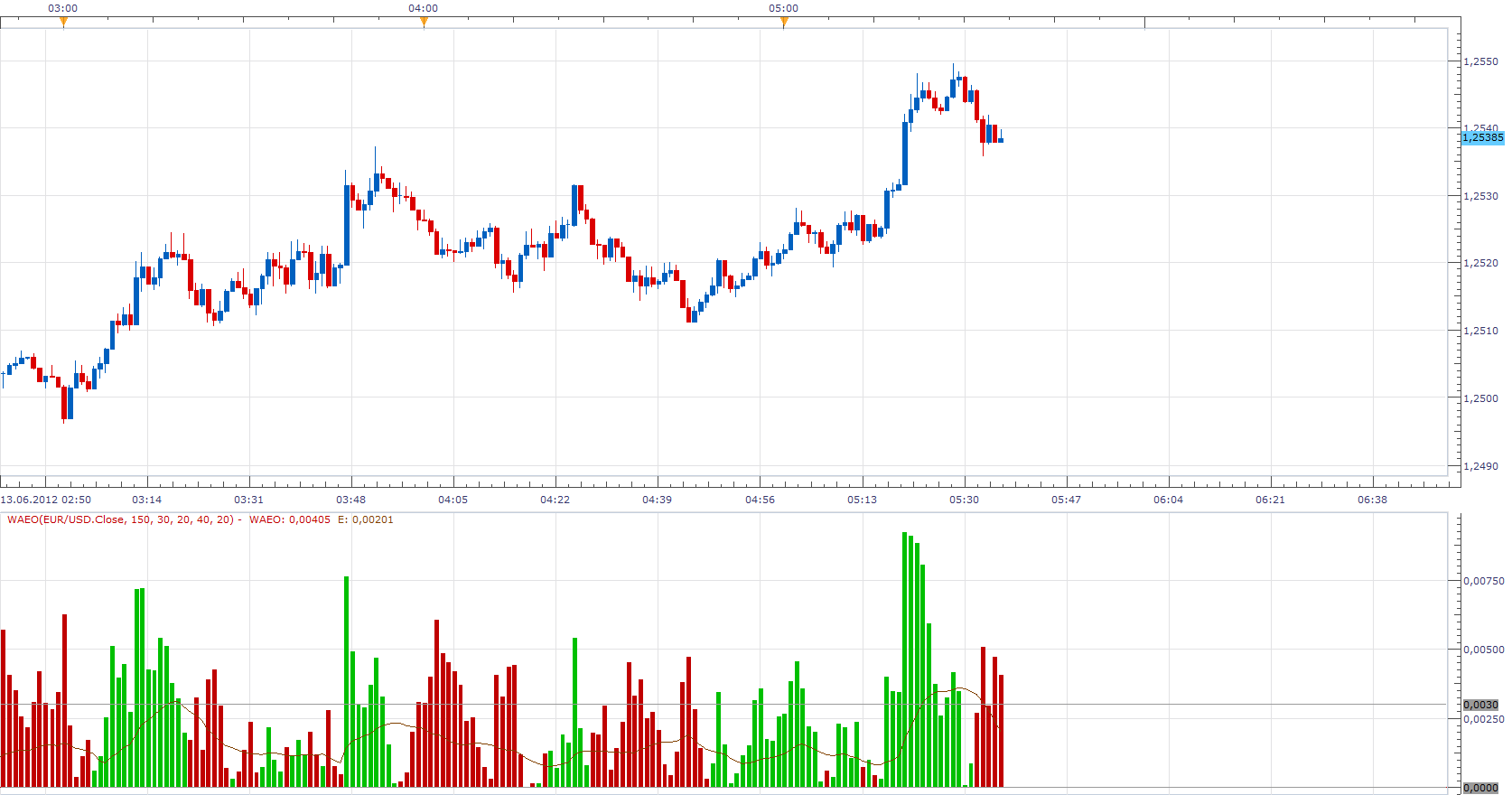
Task: Click the 06:38 time axis label
Action: coord(1372,500)
